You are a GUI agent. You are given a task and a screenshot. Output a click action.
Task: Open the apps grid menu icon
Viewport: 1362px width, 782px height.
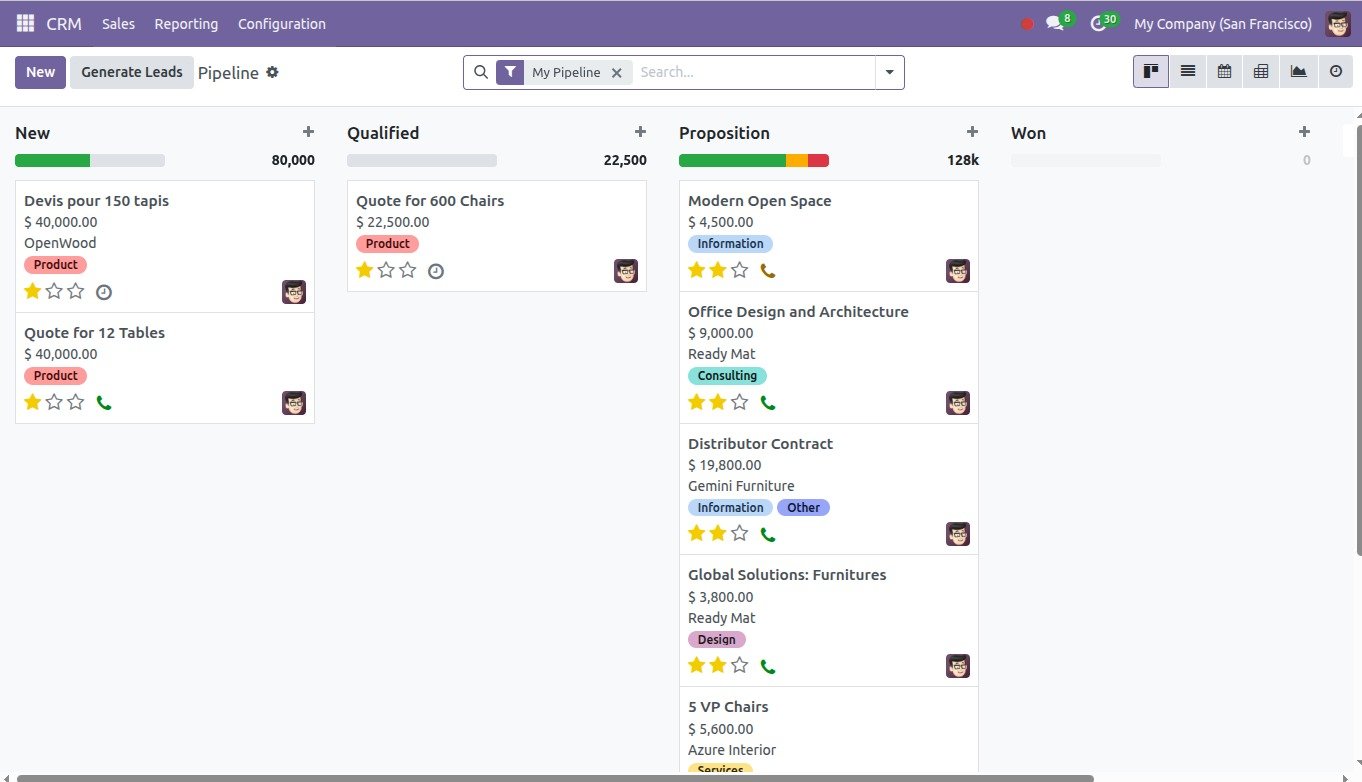click(x=25, y=23)
